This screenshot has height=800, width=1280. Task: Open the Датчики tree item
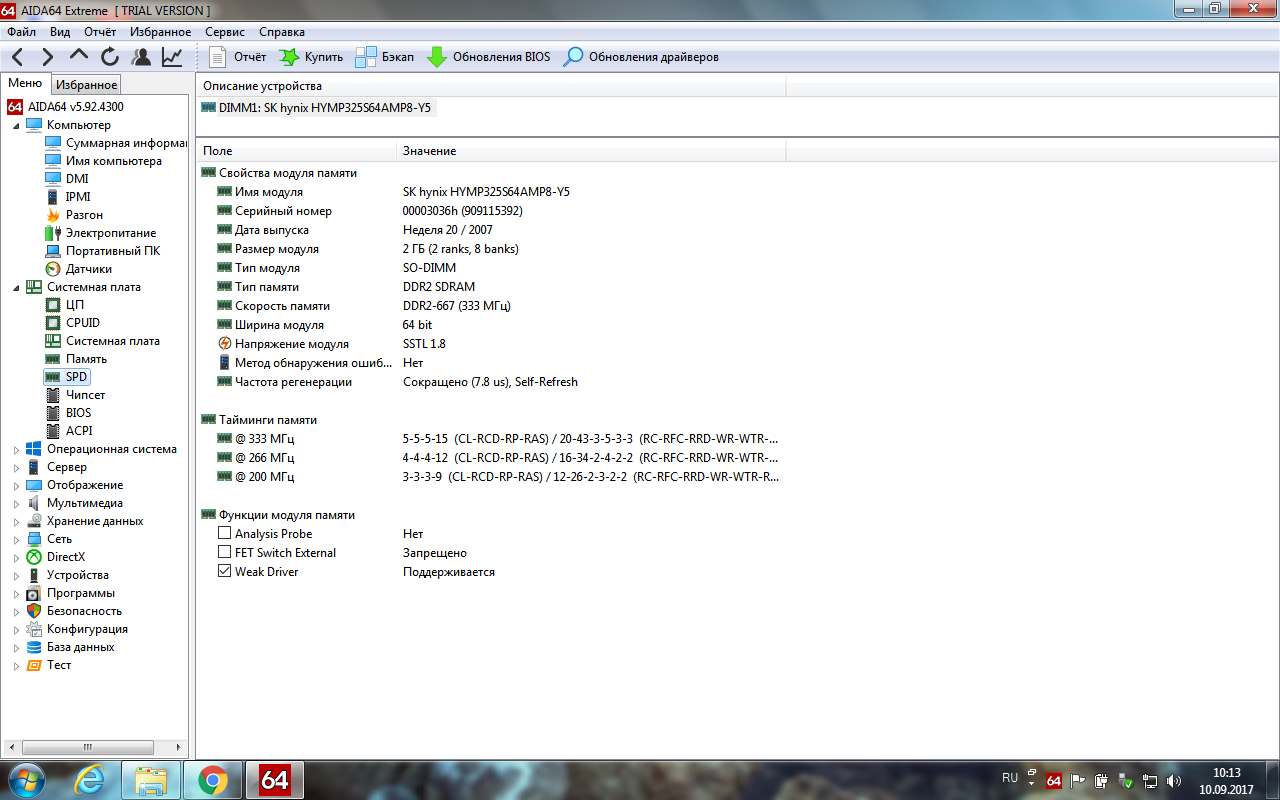point(79,269)
